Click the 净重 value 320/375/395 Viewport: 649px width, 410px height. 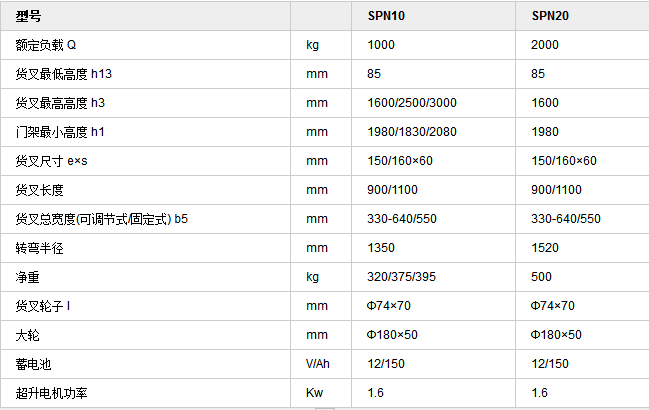[401, 276]
